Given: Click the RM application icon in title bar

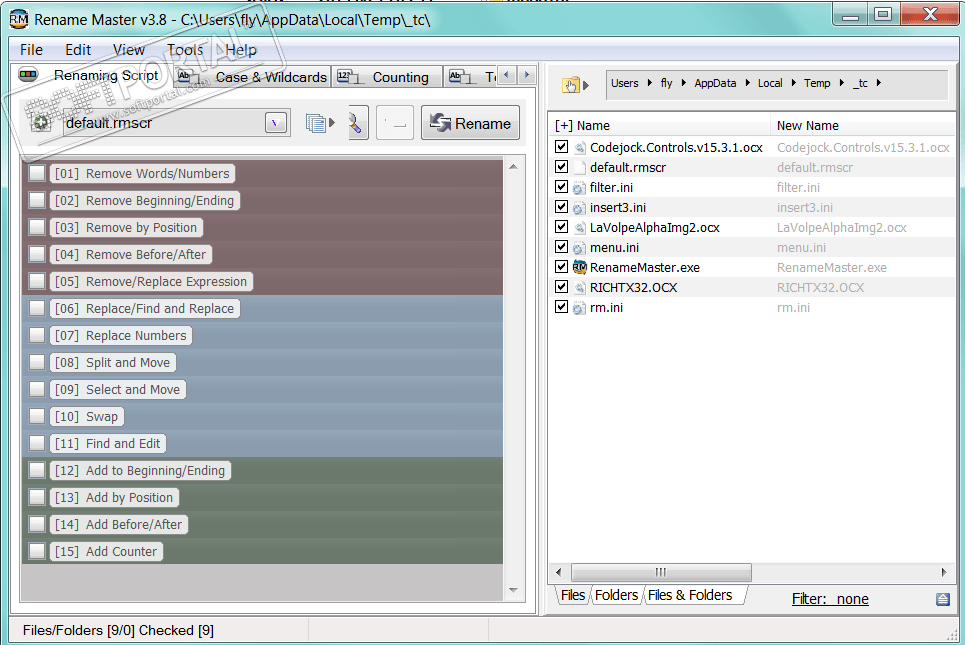Looking at the screenshot, I should 18,19.
